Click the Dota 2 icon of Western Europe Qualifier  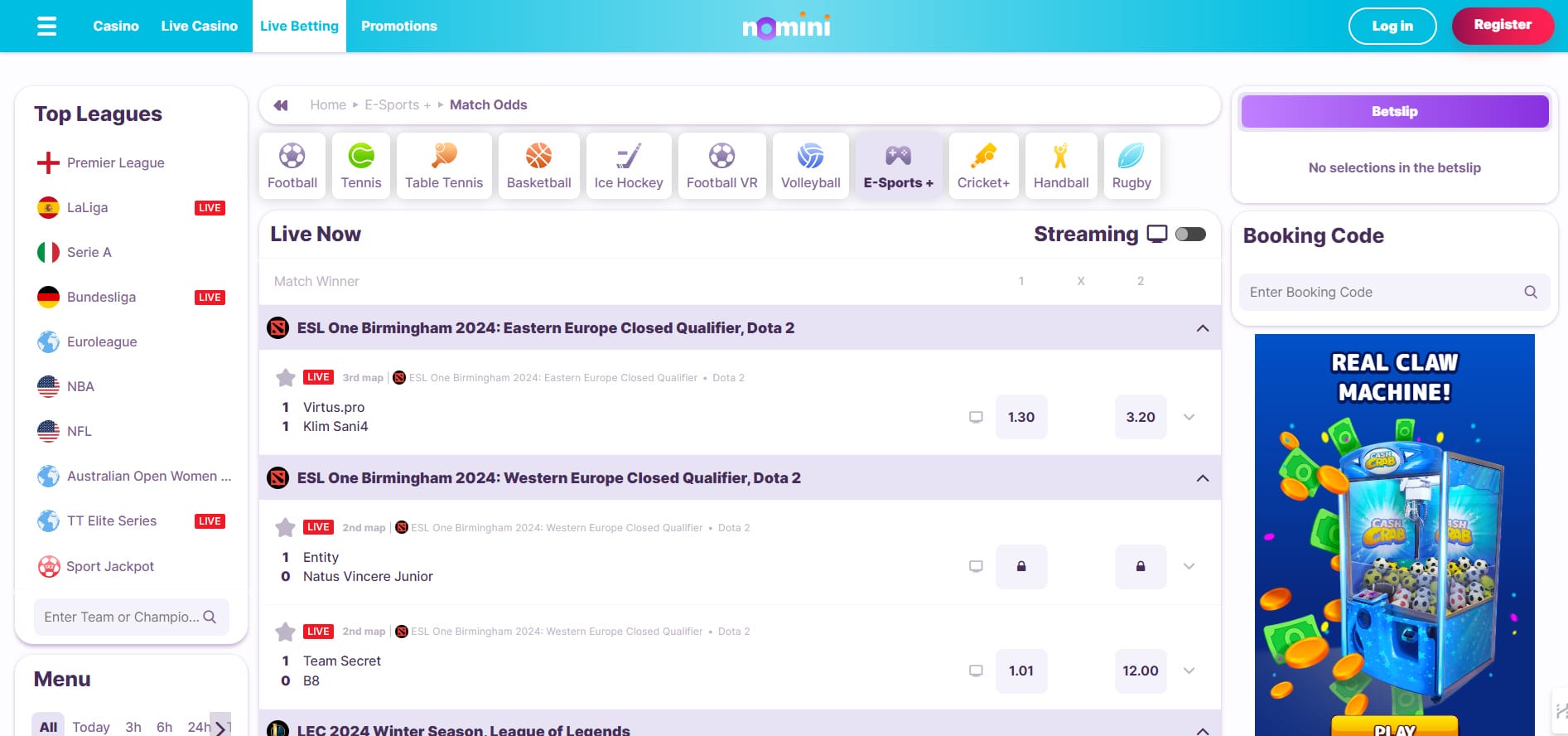pos(278,478)
